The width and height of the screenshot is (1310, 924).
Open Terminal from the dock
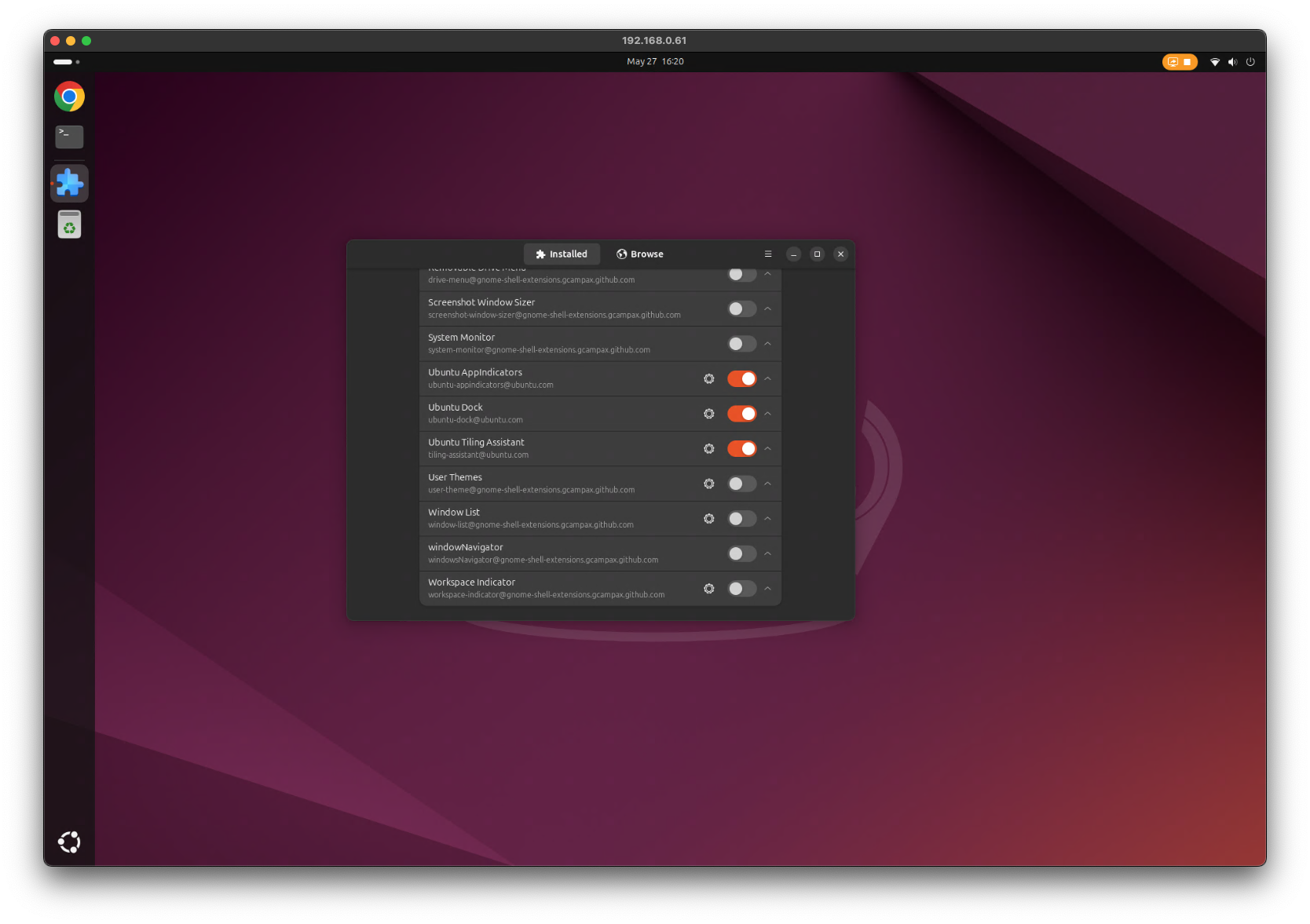[x=69, y=137]
